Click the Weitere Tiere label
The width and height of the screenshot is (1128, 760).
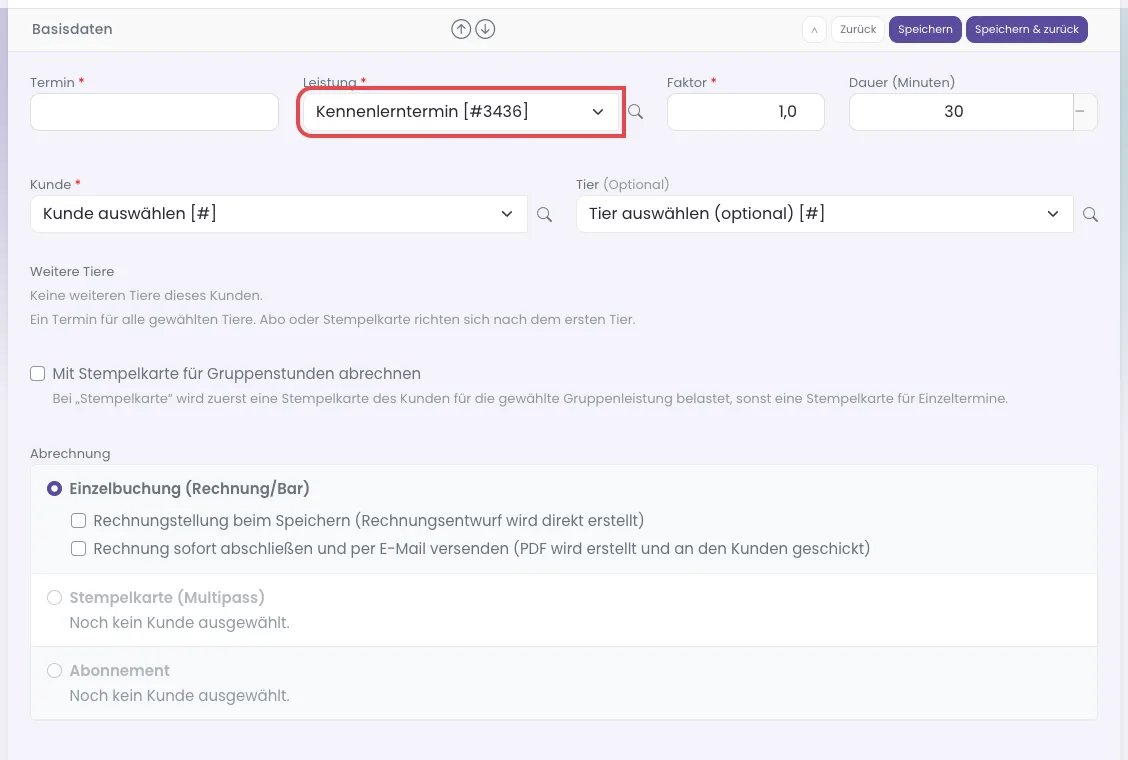[72, 271]
